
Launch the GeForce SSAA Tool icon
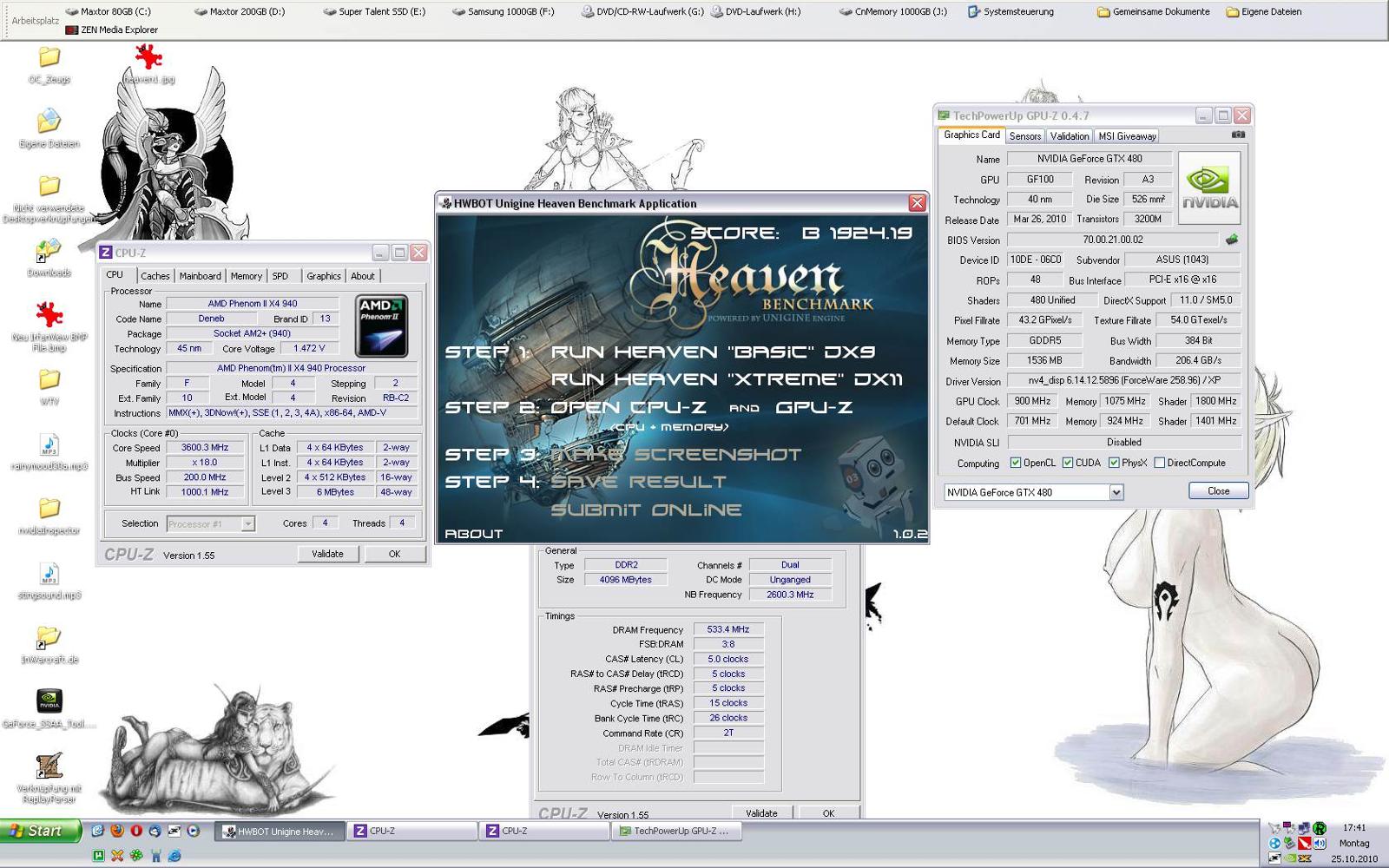click(49, 709)
